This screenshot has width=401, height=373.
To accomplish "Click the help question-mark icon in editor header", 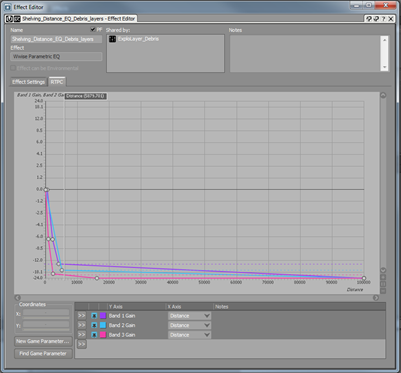I will coord(384,19).
